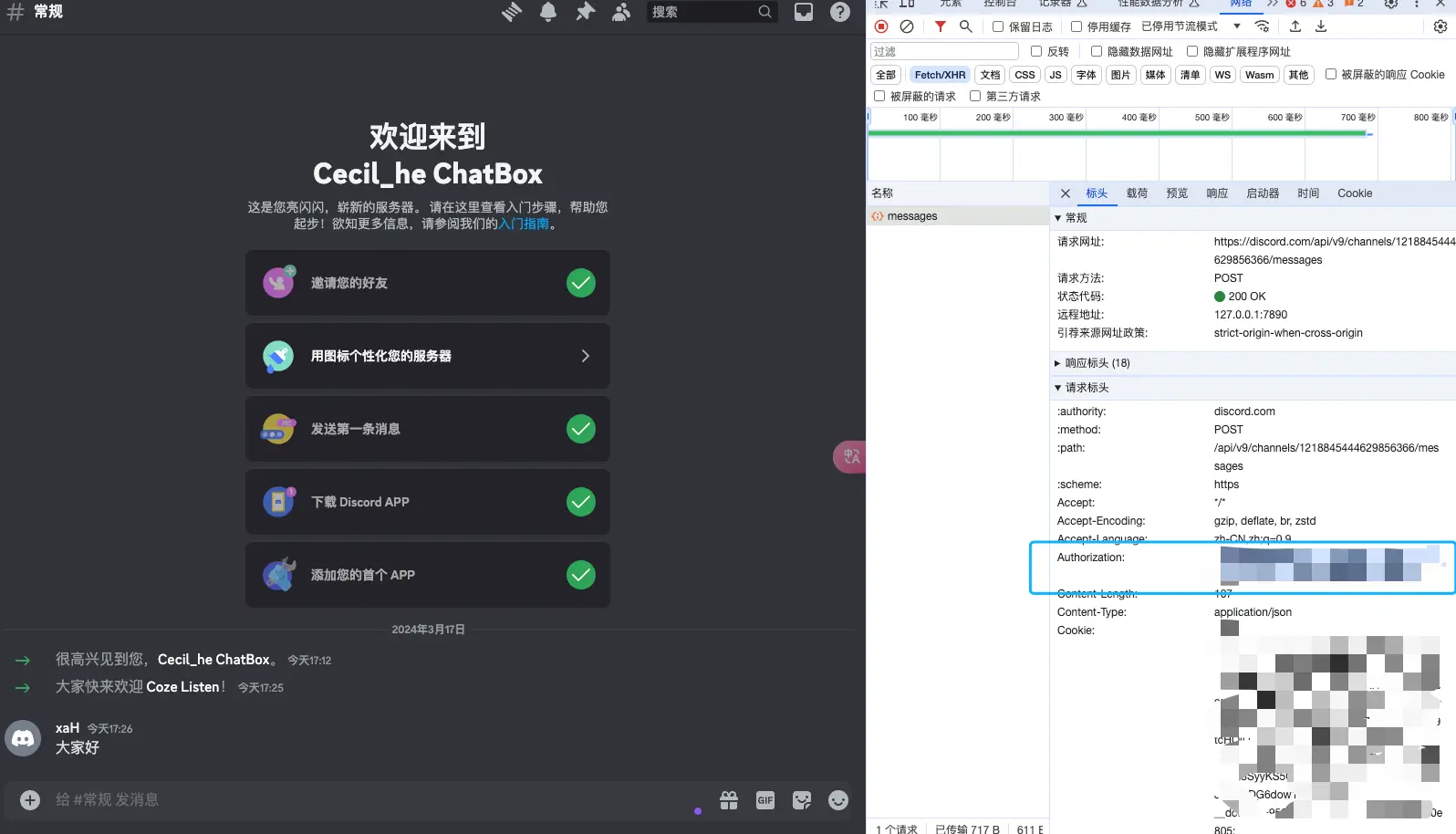Switch to 载荷 tab
This screenshot has width=1456, height=834.
click(1137, 193)
